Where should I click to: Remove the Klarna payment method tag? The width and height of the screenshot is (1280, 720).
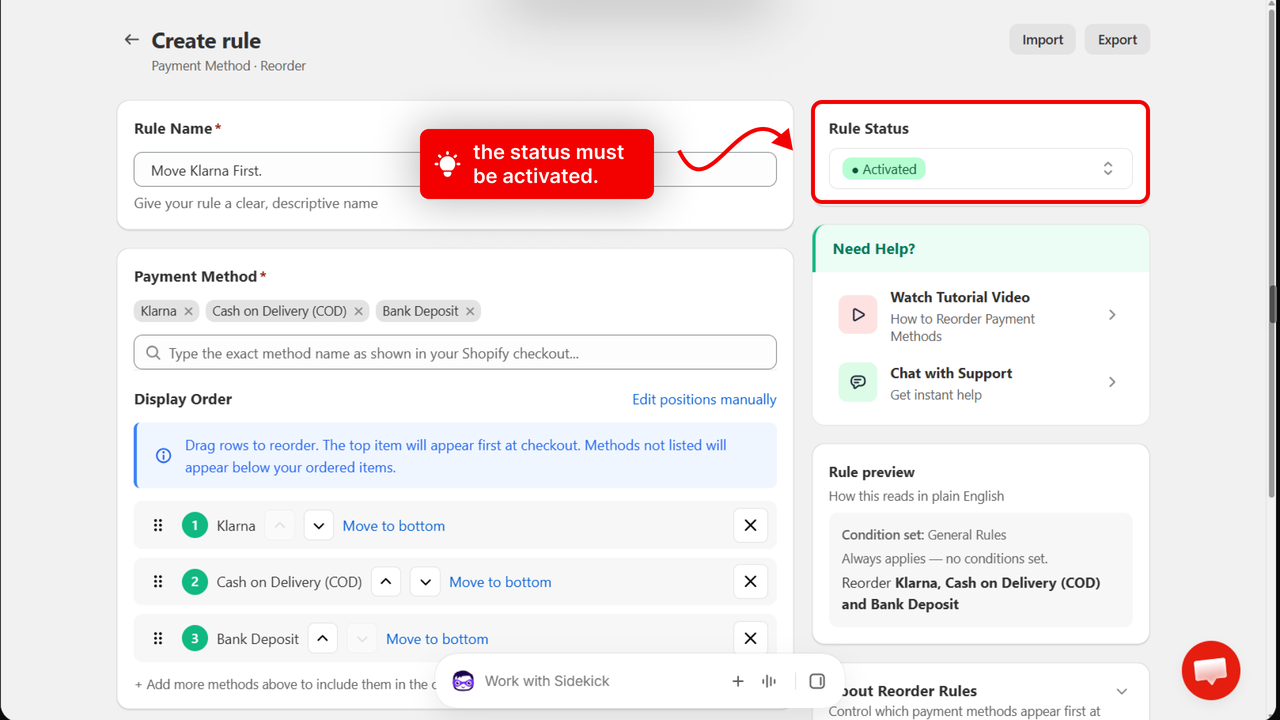pos(188,311)
